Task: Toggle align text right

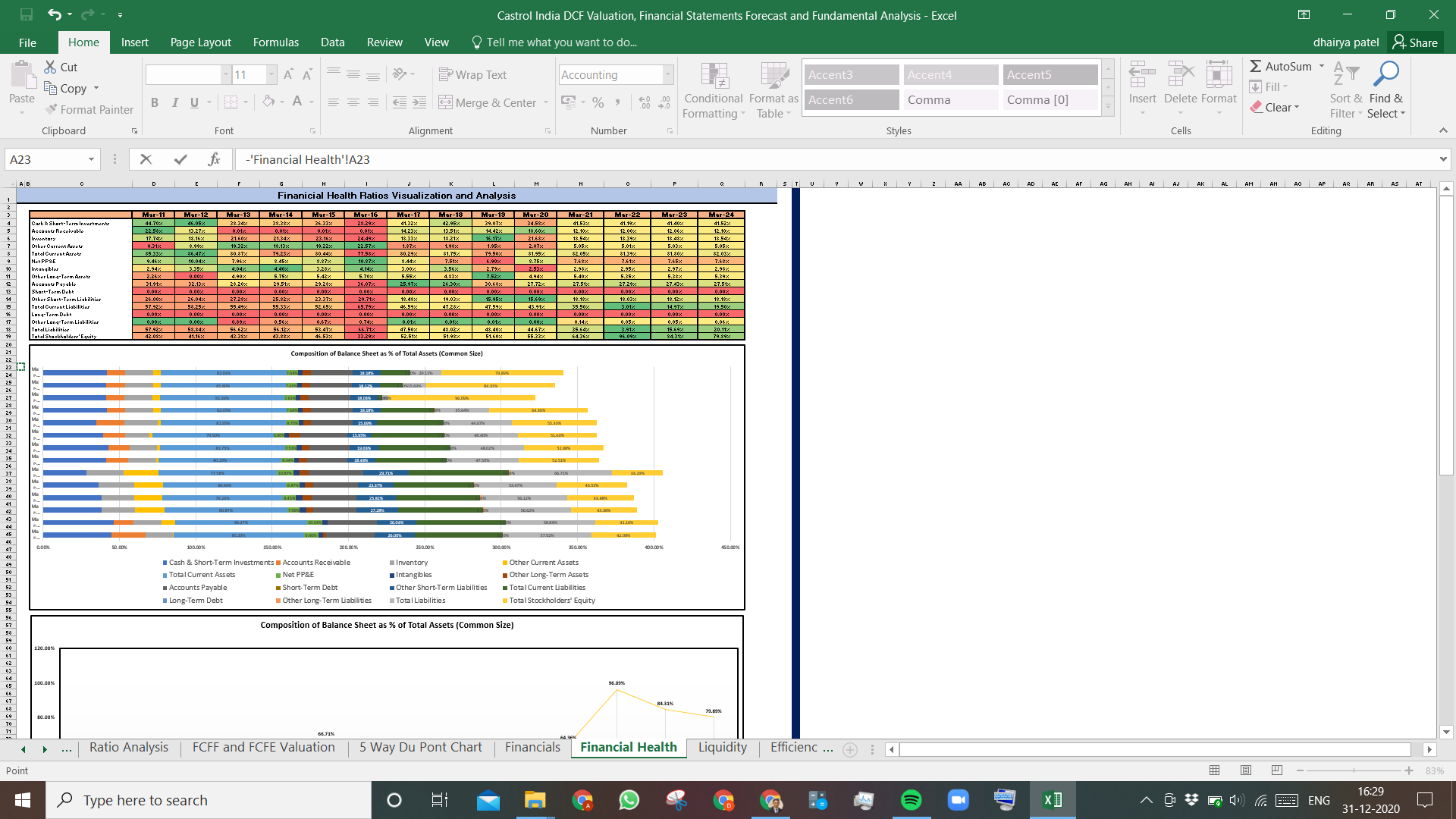Action: click(x=373, y=102)
